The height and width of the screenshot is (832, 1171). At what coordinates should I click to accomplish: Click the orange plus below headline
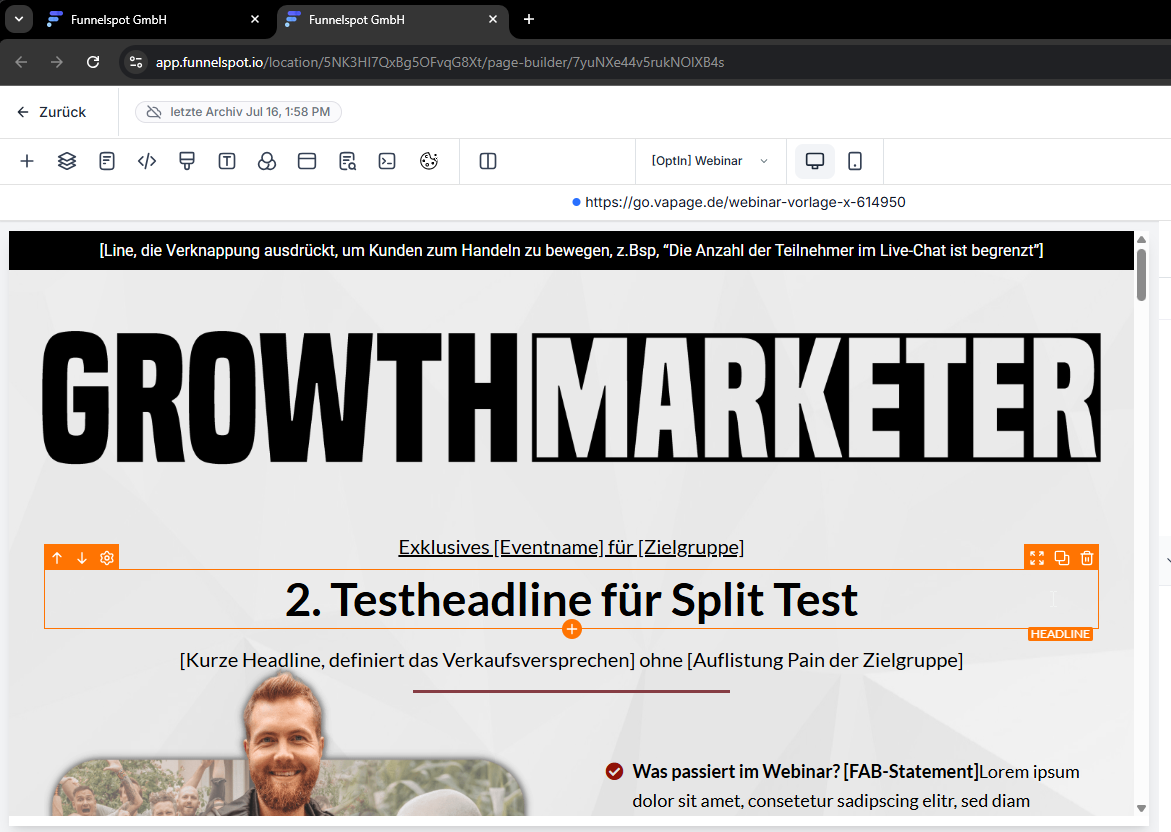(x=572, y=630)
